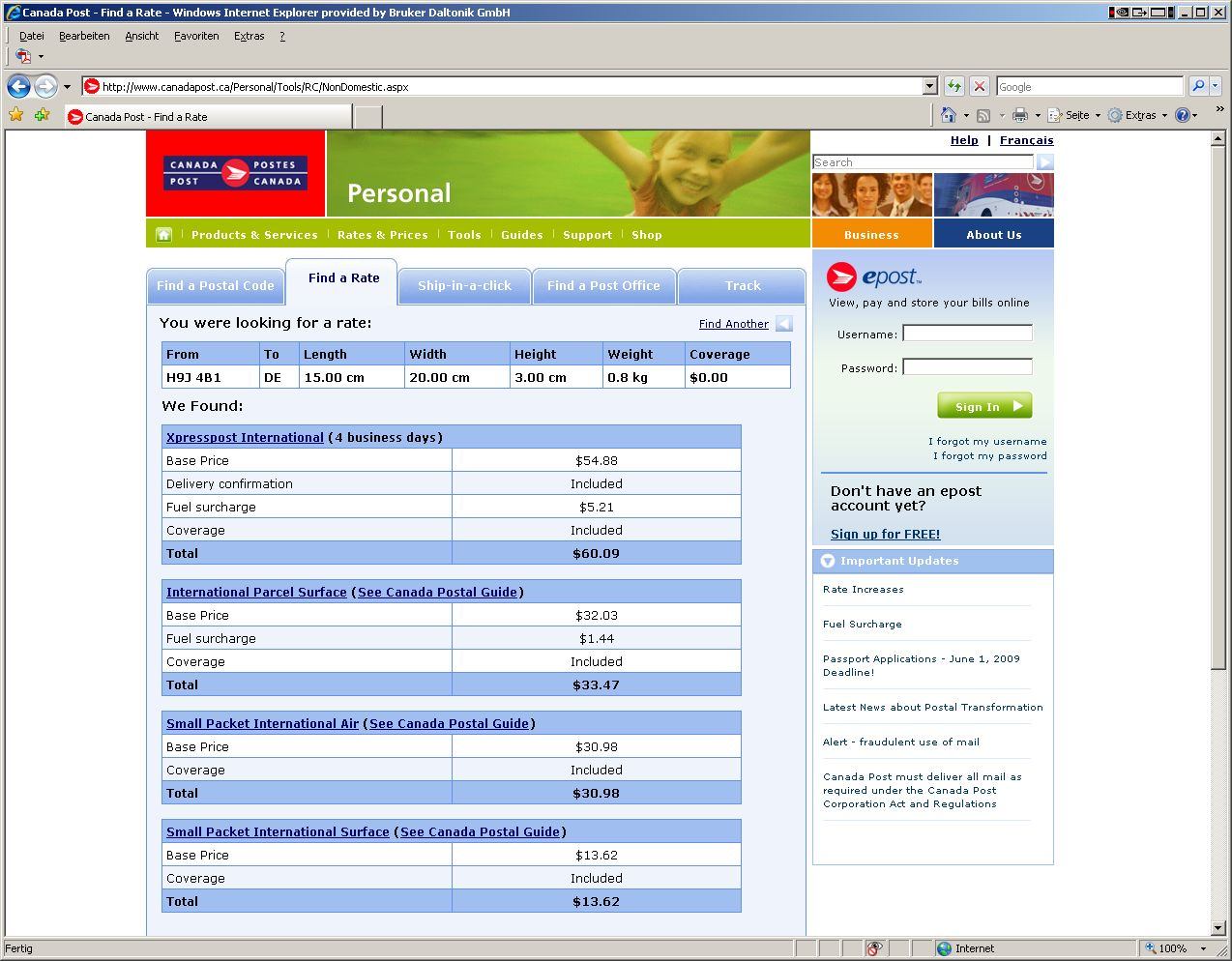Open the Extras tools toolbar menu
This screenshot has height=961, width=1232.
tap(1137, 115)
